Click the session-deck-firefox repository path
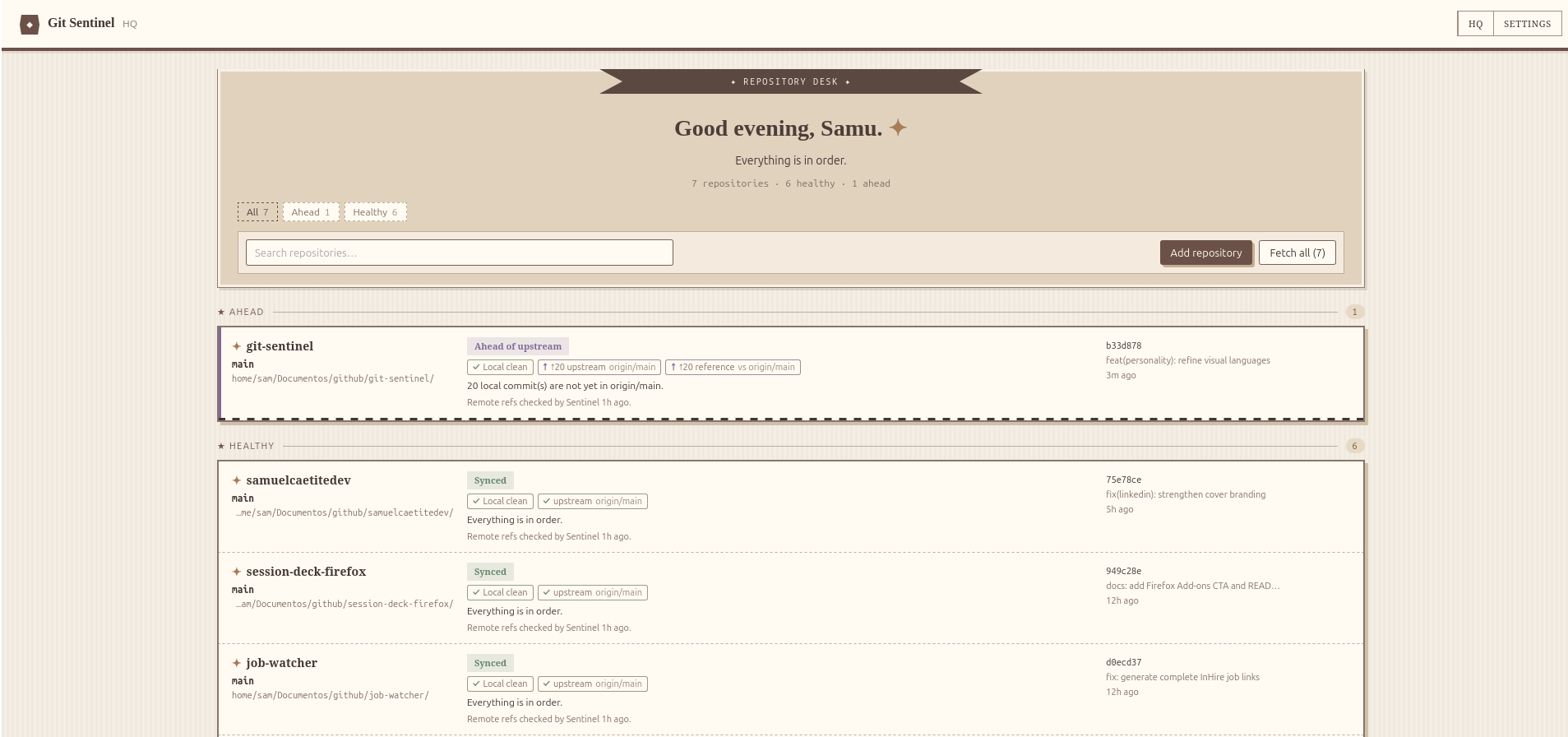Image resolution: width=1568 pixels, height=737 pixels. [x=344, y=604]
